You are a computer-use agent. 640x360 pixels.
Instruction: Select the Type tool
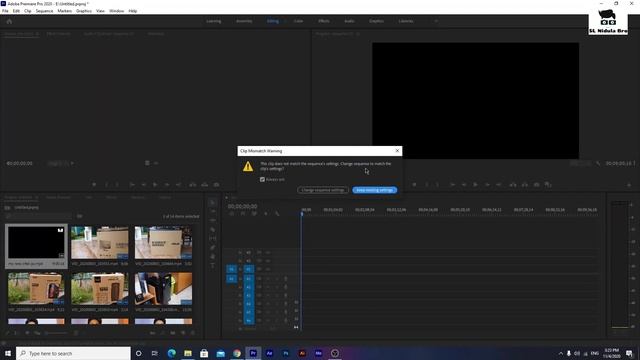click(x=212, y=266)
